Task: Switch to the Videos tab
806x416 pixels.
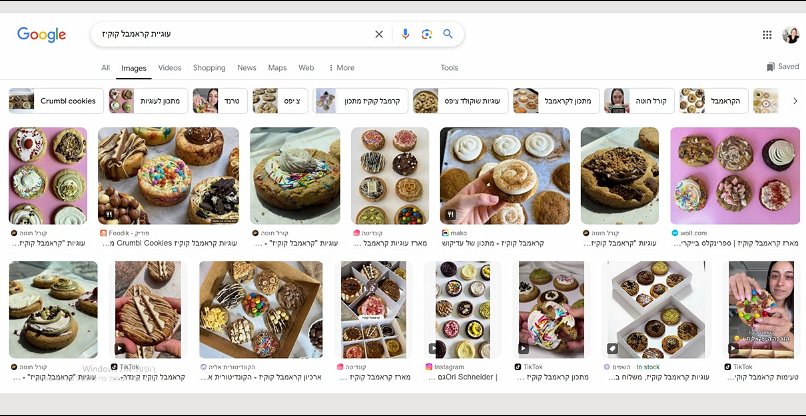Action: click(x=170, y=68)
